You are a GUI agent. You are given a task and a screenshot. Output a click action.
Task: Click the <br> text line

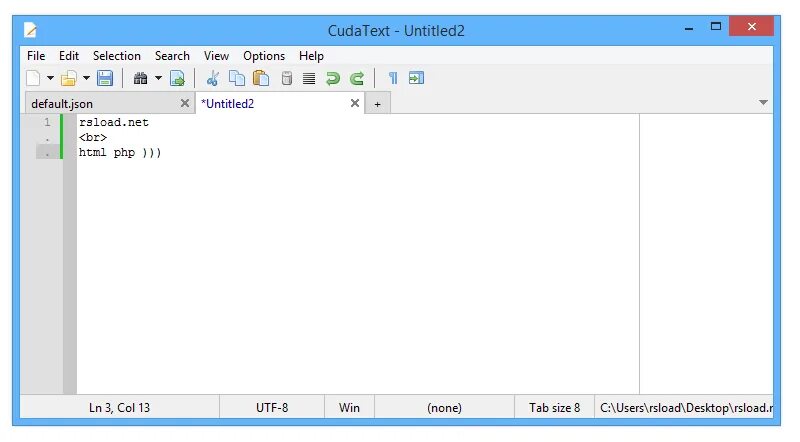(93, 138)
